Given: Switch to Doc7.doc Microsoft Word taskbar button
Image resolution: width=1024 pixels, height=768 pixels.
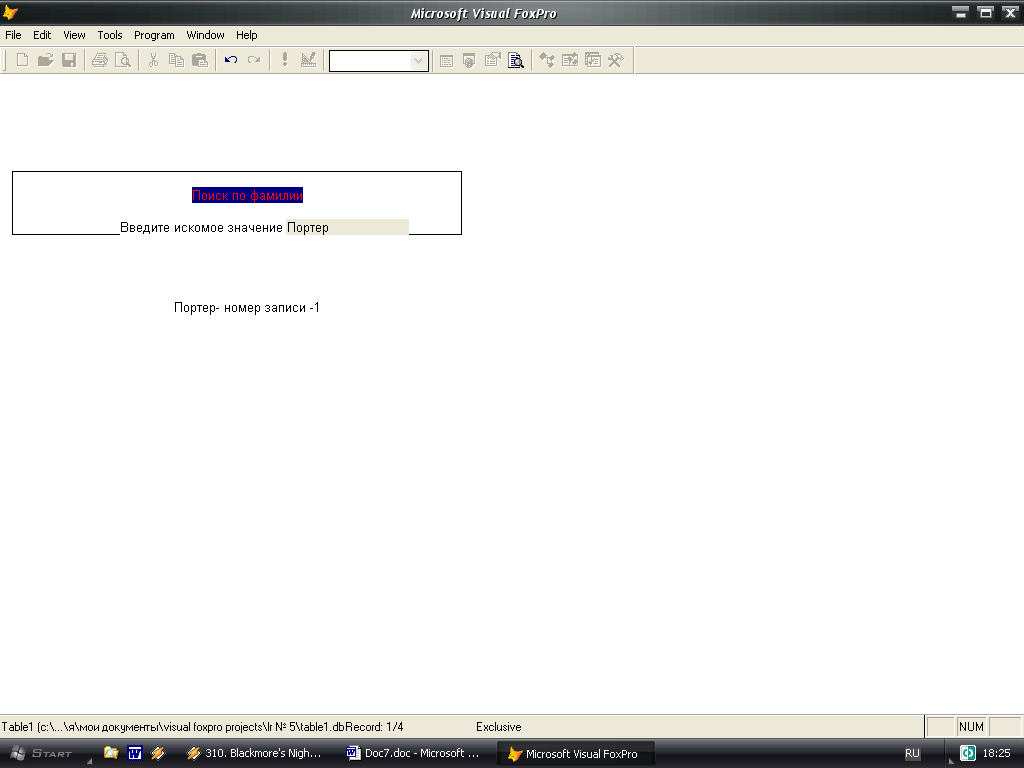Looking at the screenshot, I should coord(413,753).
